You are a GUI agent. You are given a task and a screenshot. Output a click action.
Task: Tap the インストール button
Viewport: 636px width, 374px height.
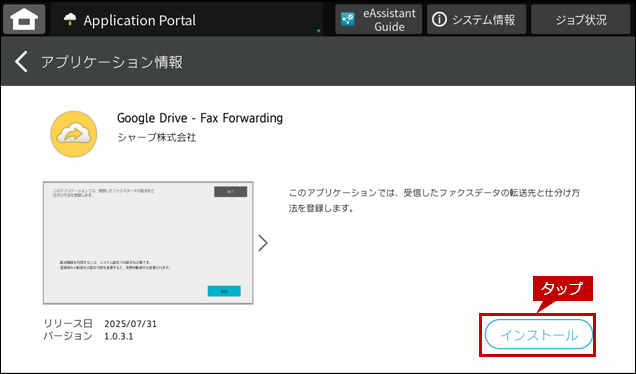[x=538, y=335]
